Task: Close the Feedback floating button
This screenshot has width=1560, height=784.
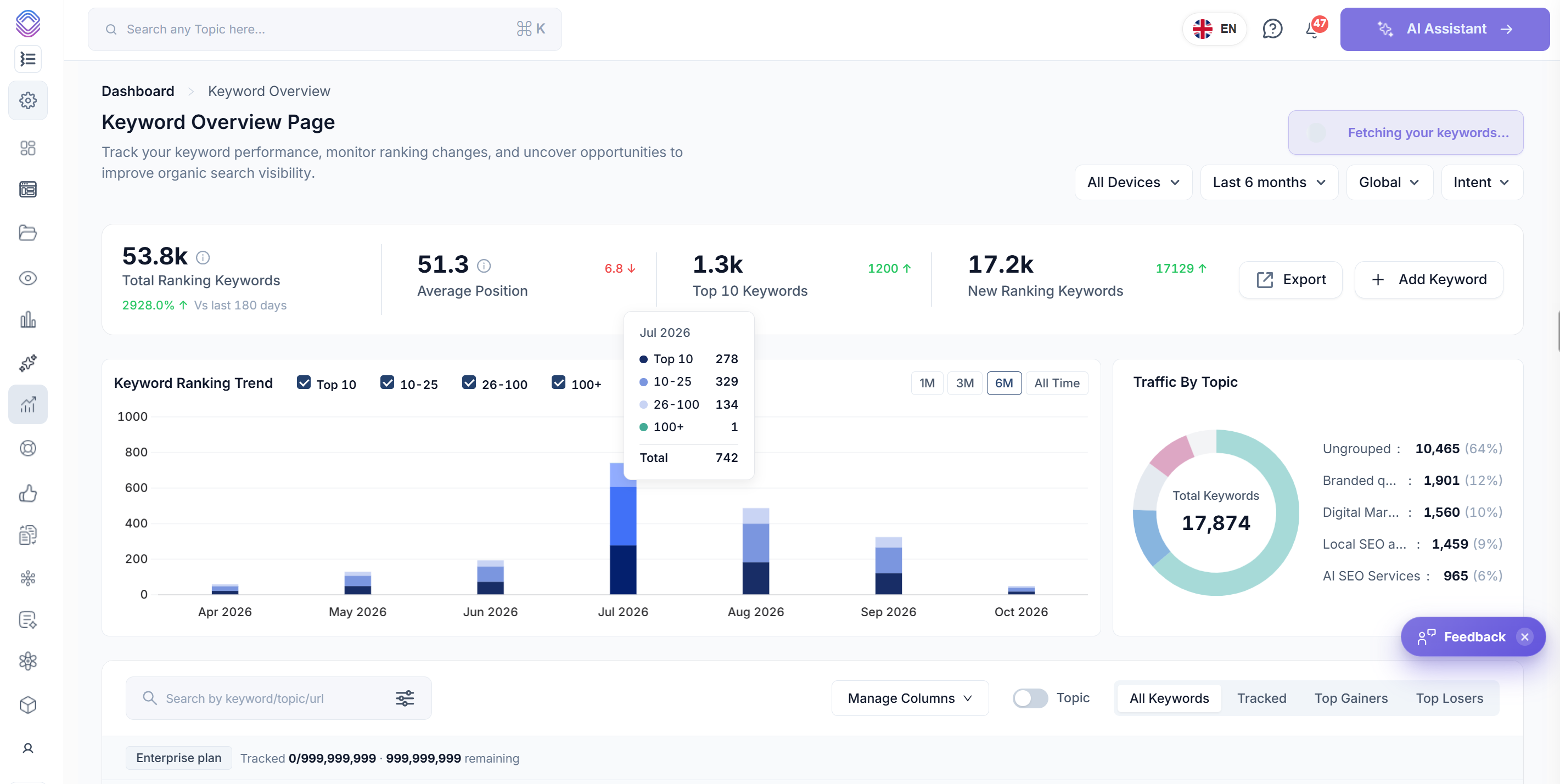Action: [x=1524, y=637]
